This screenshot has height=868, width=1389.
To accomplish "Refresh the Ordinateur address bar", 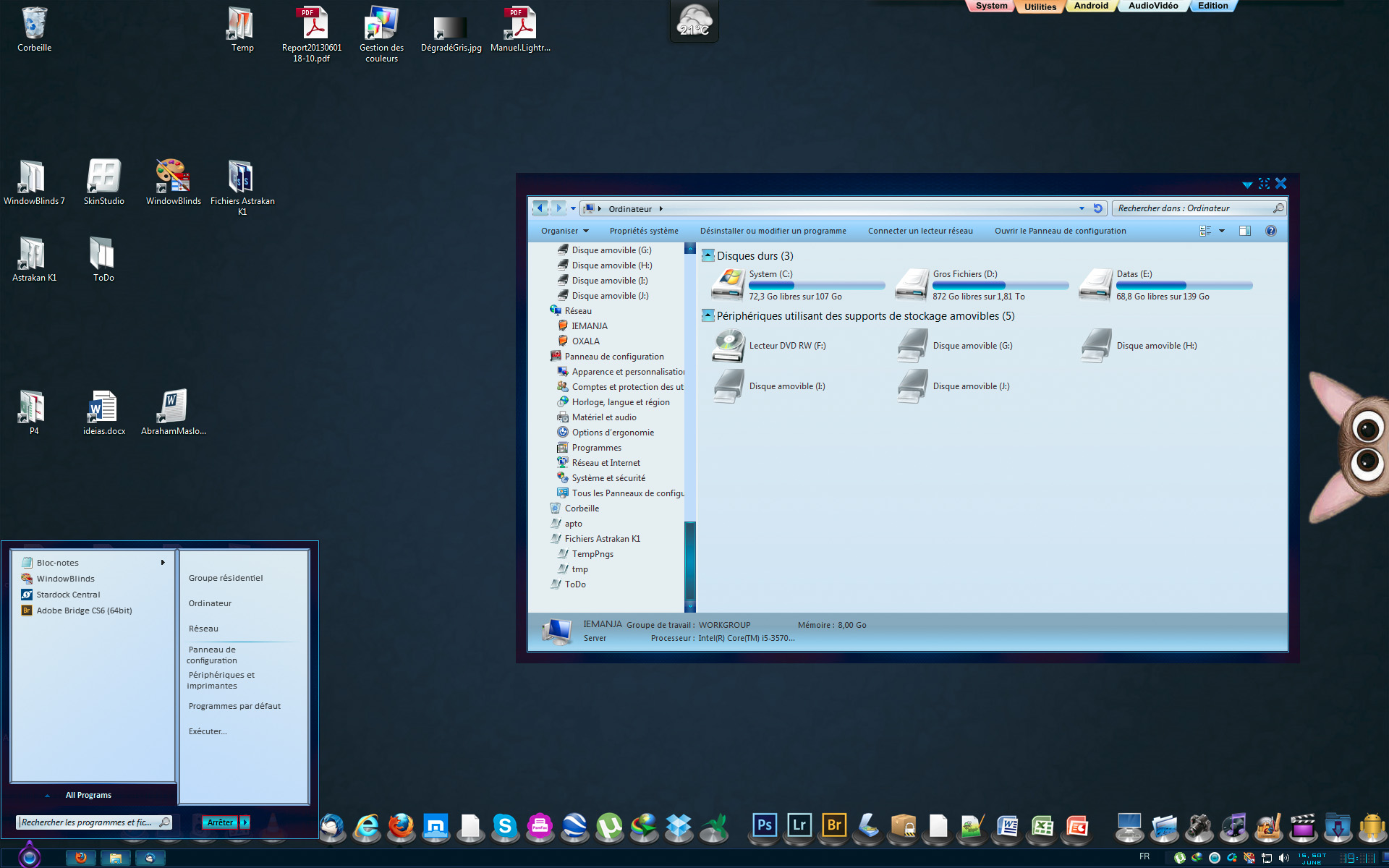I will click(x=1097, y=208).
